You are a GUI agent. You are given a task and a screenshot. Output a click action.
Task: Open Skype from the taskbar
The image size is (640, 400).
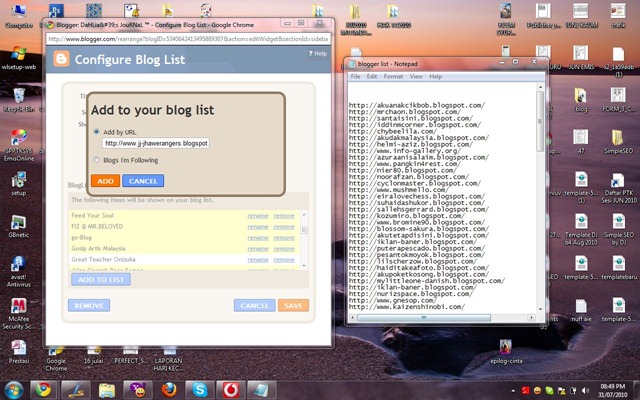(200, 390)
